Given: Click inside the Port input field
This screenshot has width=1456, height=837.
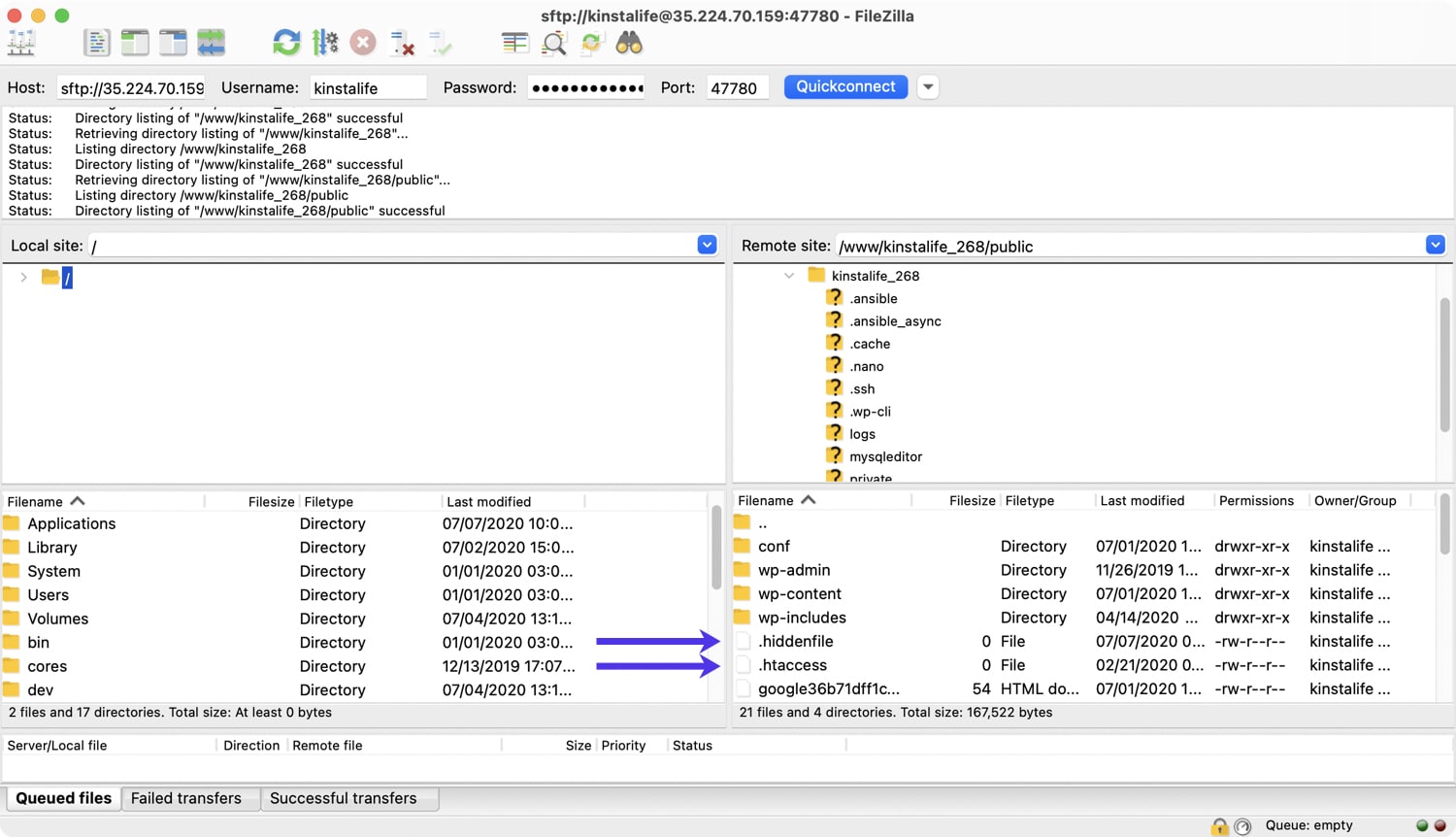Looking at the screenshot, I should (x=738, y=86).
